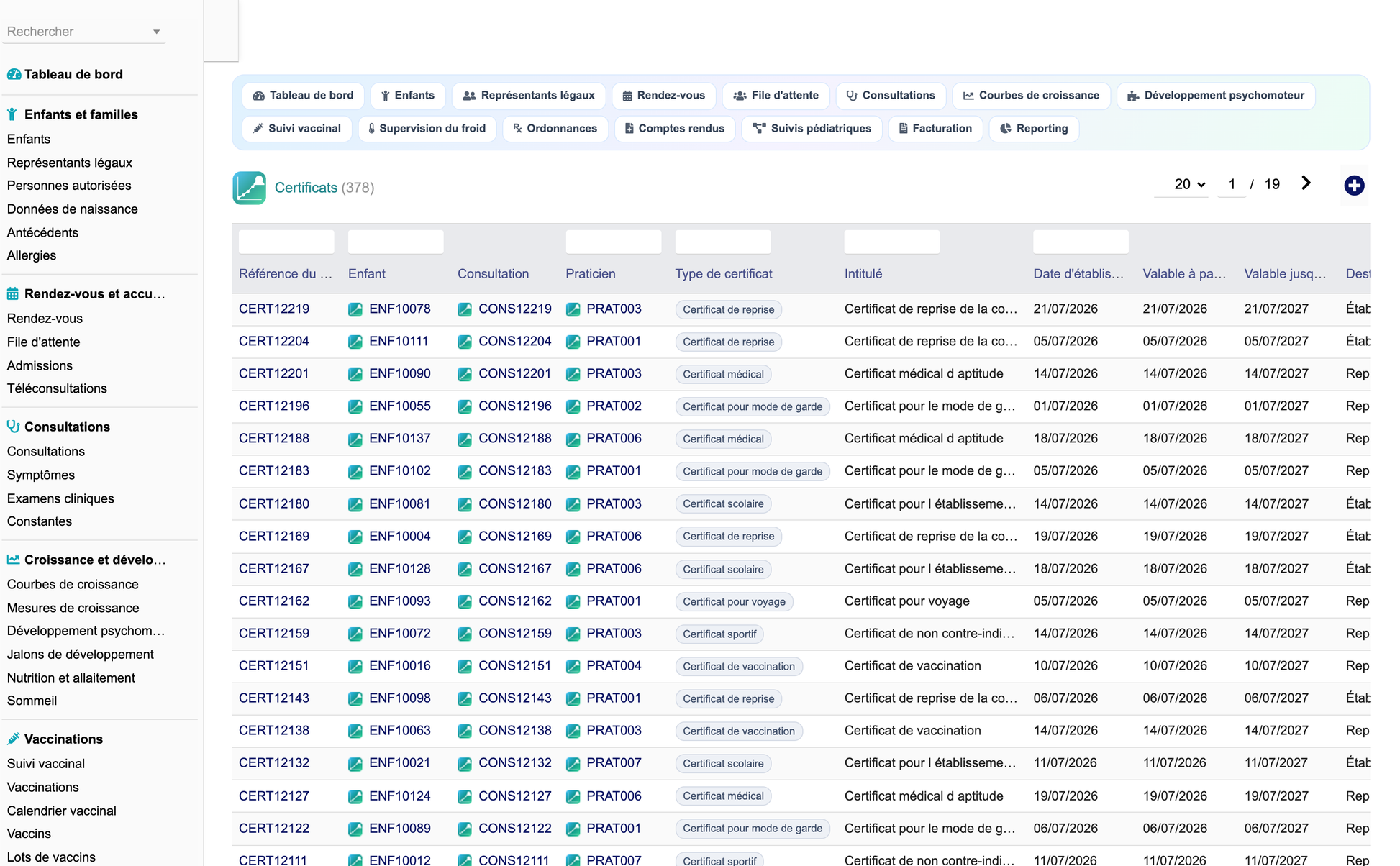Click the Enfant column filter field
The height and width of the screenshot is (866, 1400).
[396, 242]
